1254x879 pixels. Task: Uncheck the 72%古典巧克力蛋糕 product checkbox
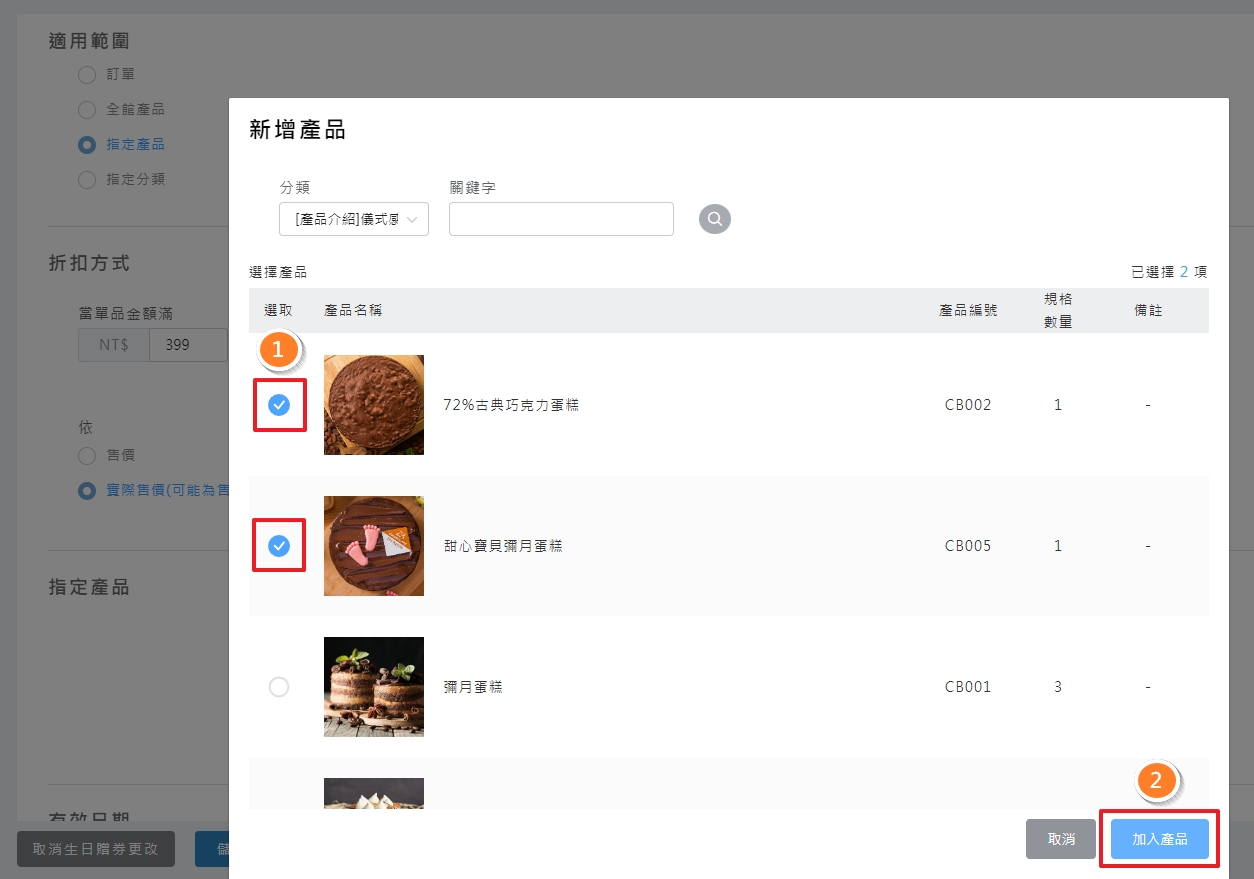279,405
